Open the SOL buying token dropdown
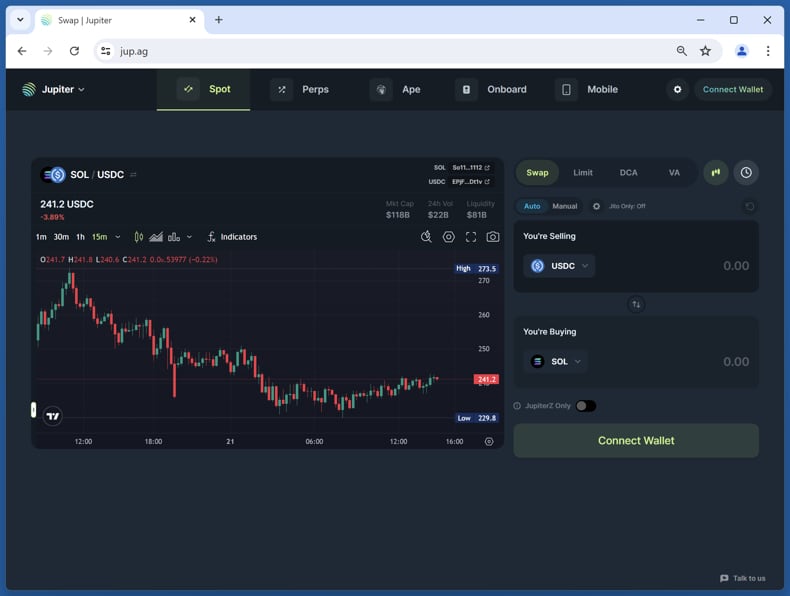Viewport: 790px width, 596px height. point(555,361)
